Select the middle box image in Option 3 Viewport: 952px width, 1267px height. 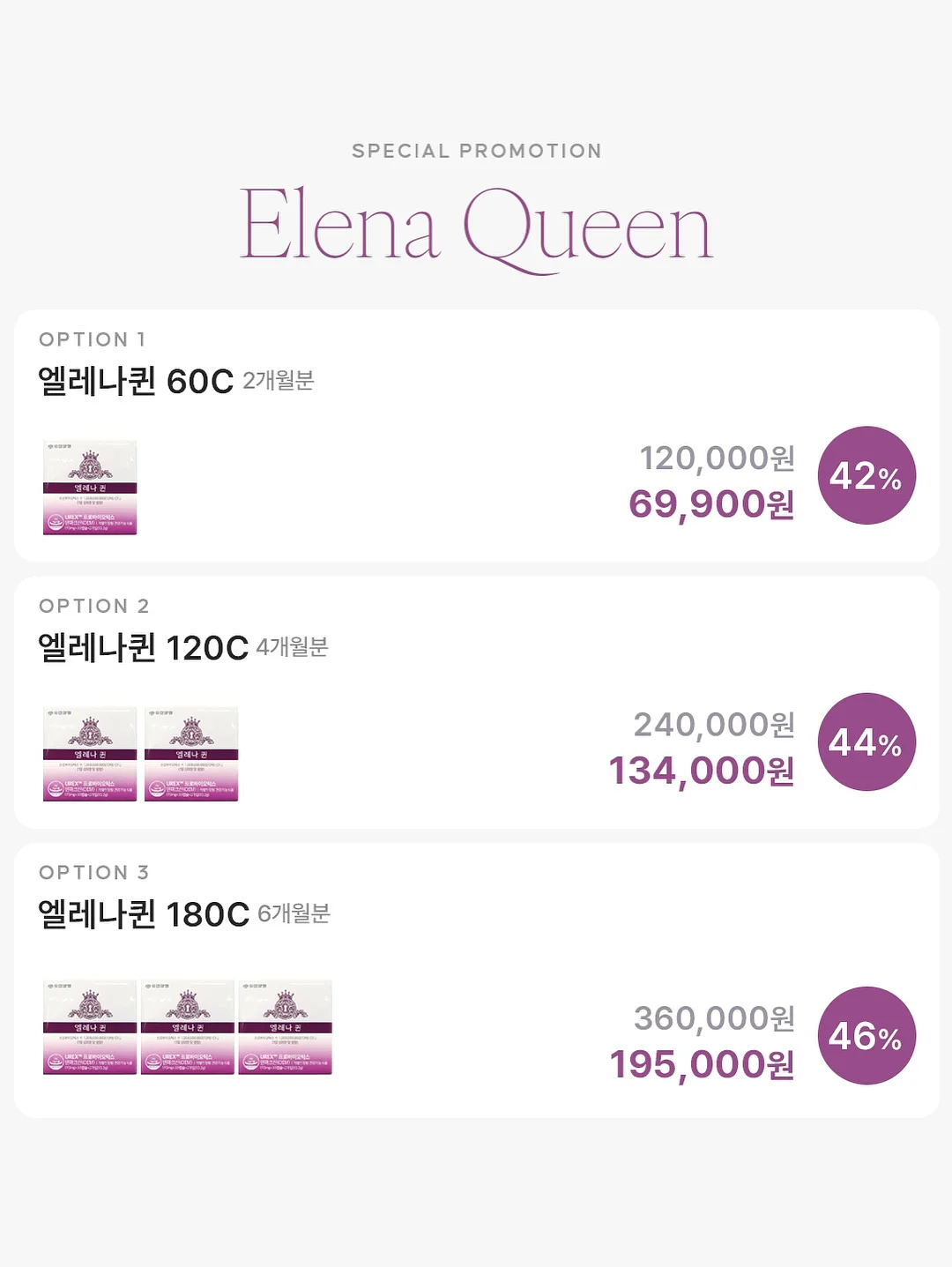click(188, 1027)
